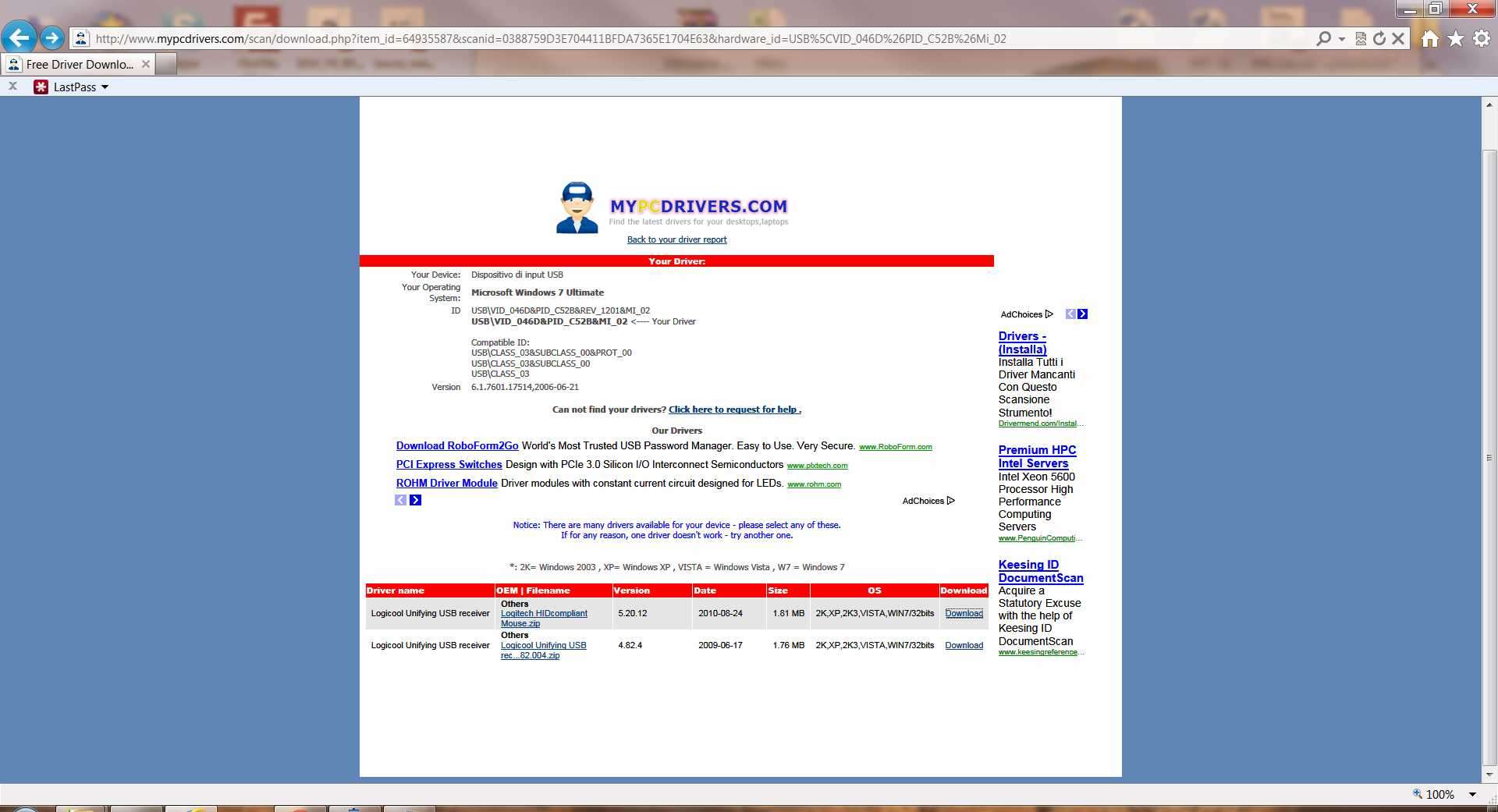Open Logitech HIDcompliant Mouse.zip file link

[x=544, y=618]
